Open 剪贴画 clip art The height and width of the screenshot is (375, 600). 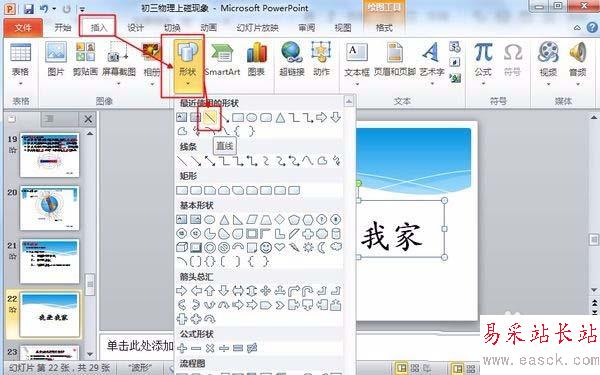(85, 59)
